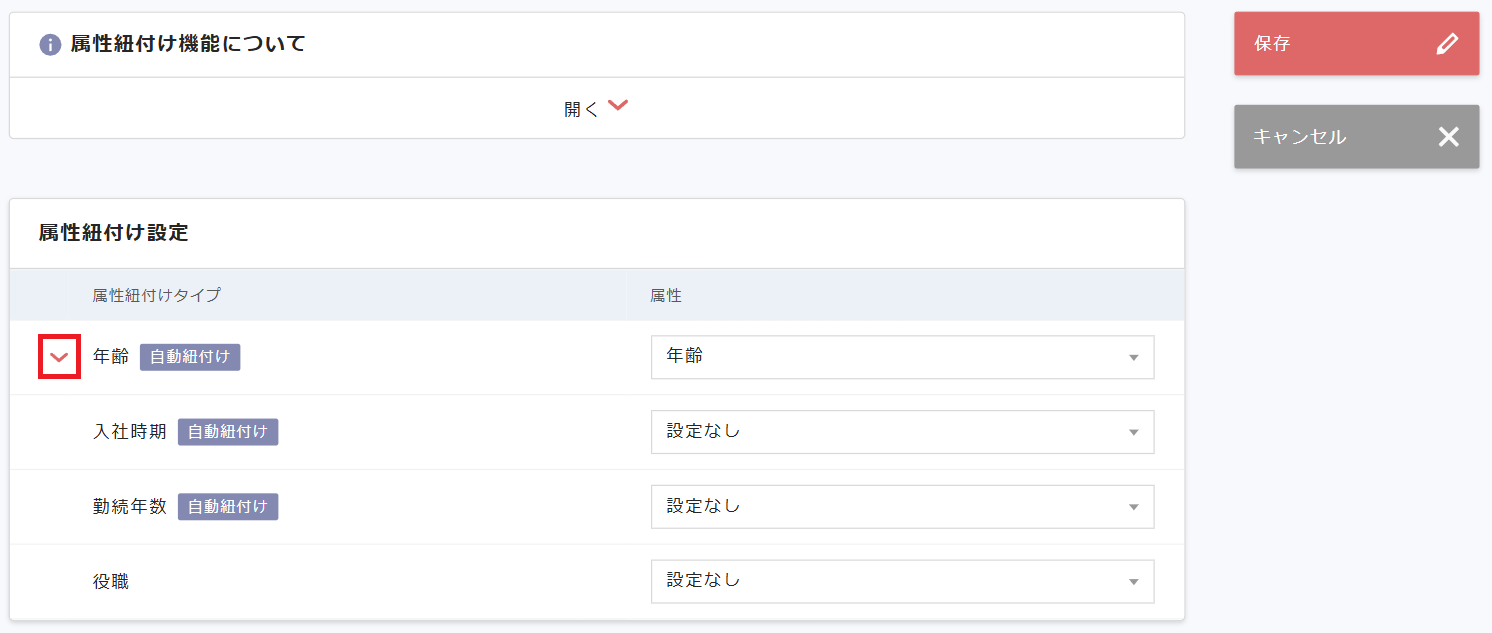Select the 役職 row label

click(110, 581)
